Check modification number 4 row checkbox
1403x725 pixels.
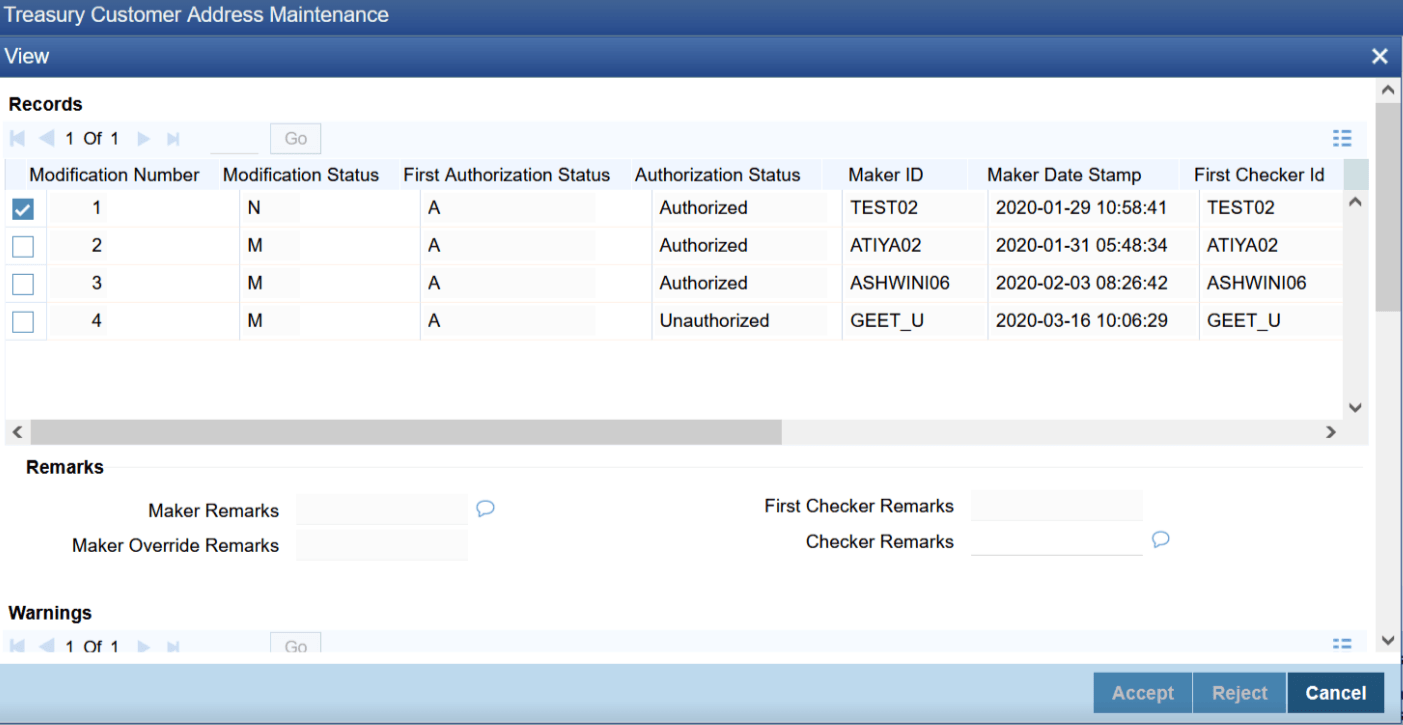pos(22,321)
